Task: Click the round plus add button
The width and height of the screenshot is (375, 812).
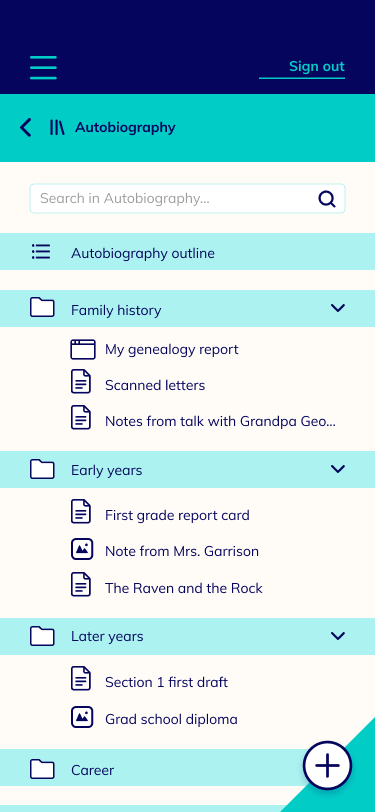Action: click(327, 766)
